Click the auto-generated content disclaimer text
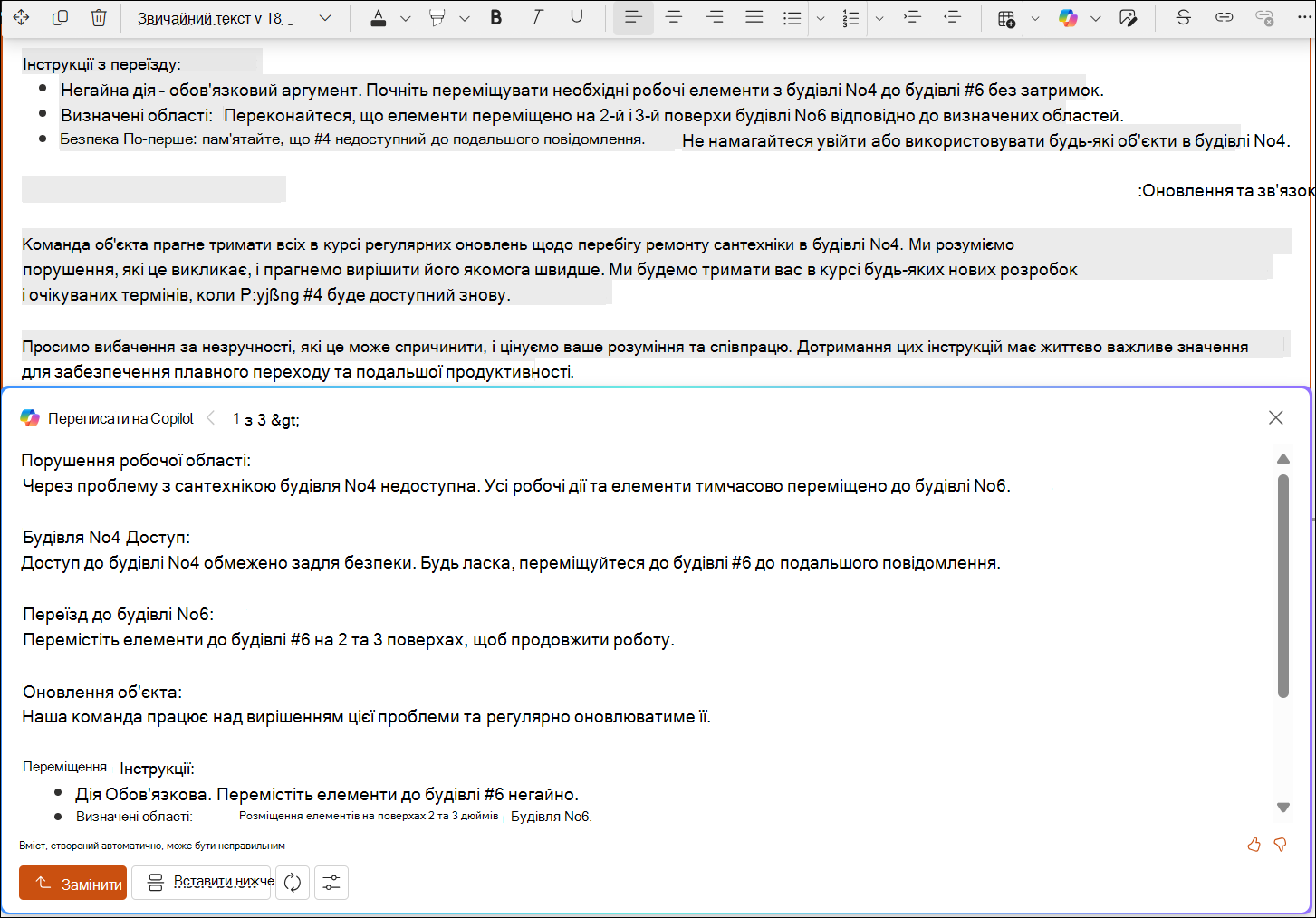Screen dimensions: 1316x918 (x=152, y=846)
